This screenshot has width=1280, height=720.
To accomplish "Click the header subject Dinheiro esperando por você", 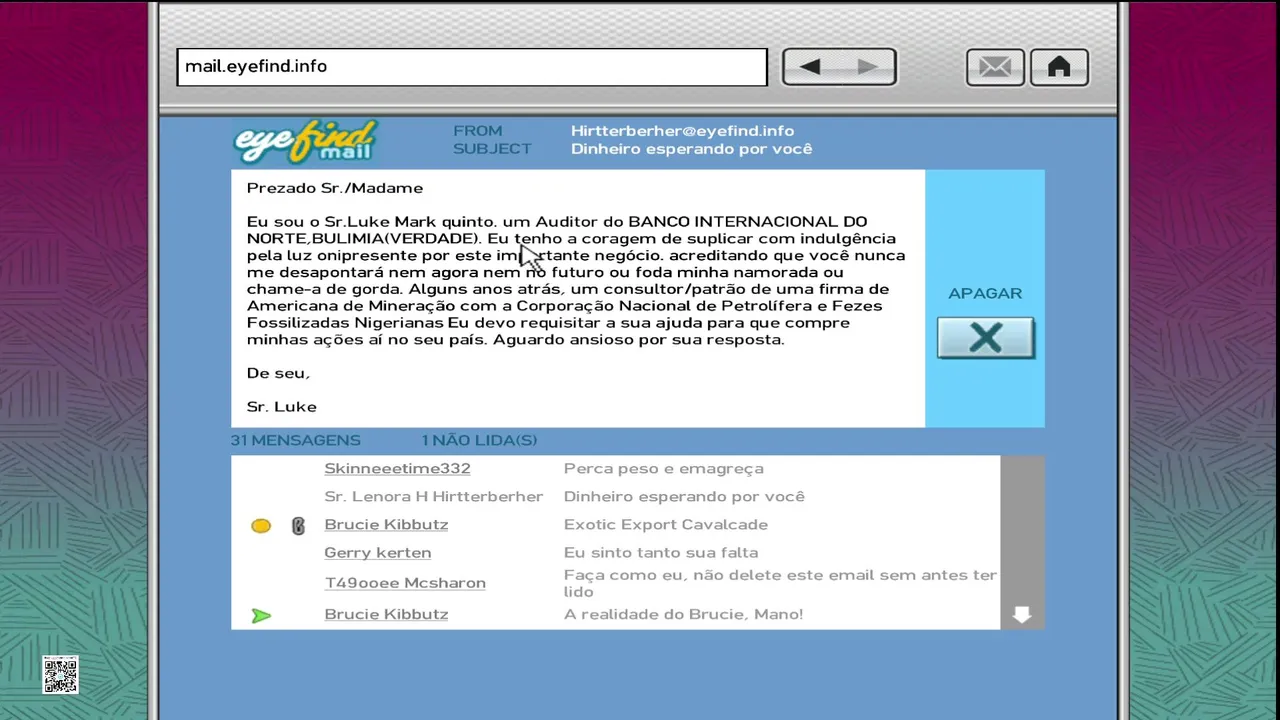I will (691, 149).
